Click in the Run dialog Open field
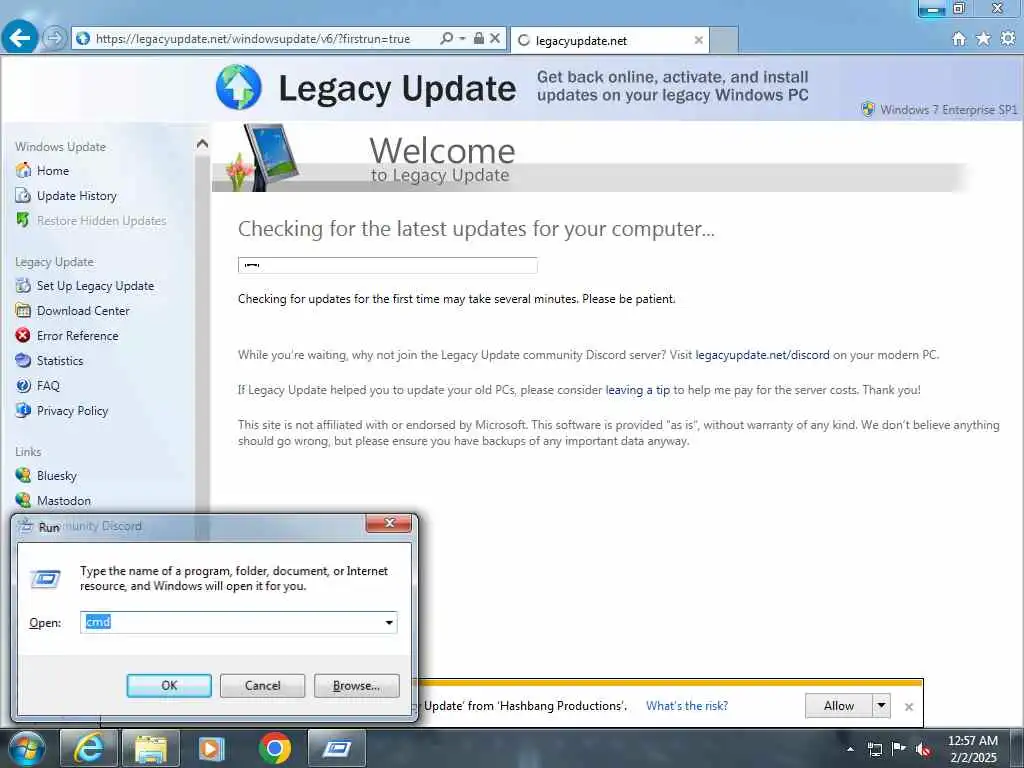Viewport: 1024px width, 768px height. [238, 622]
